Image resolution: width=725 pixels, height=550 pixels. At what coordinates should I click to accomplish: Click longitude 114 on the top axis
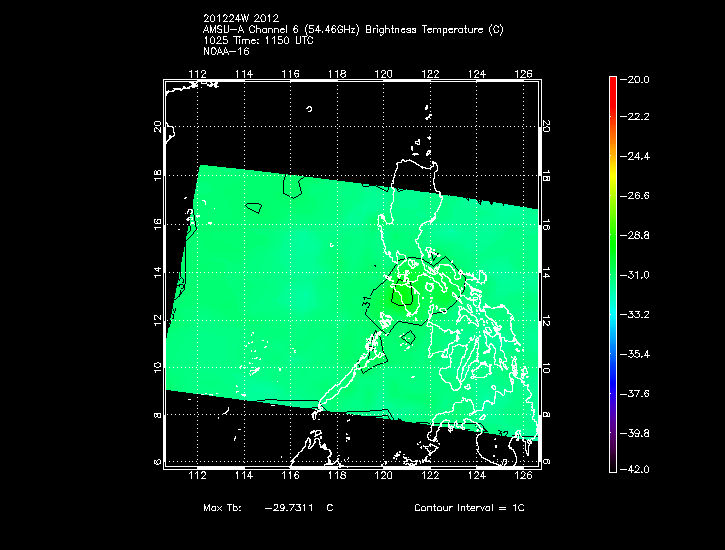tap(244, 74)
